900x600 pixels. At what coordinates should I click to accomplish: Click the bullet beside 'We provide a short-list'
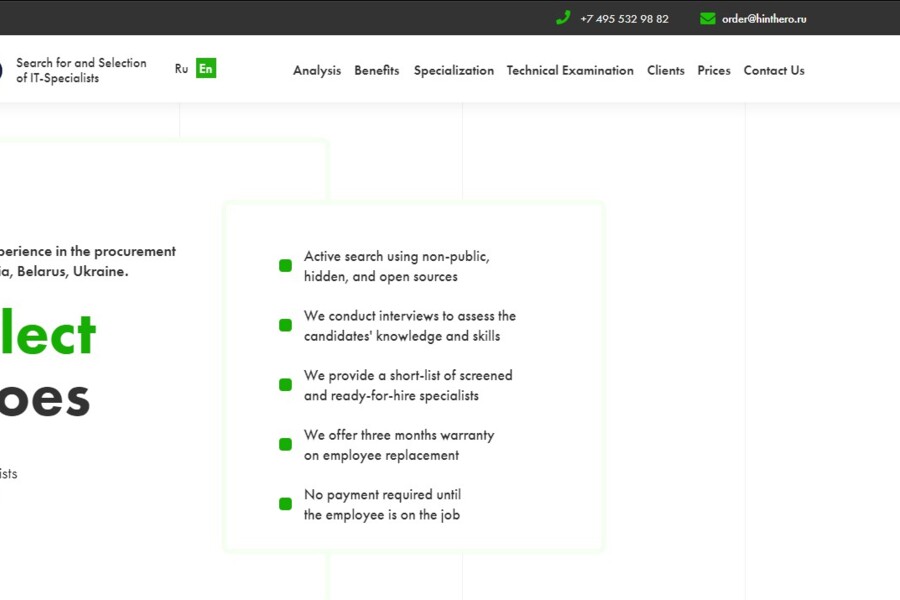(285, 385)
